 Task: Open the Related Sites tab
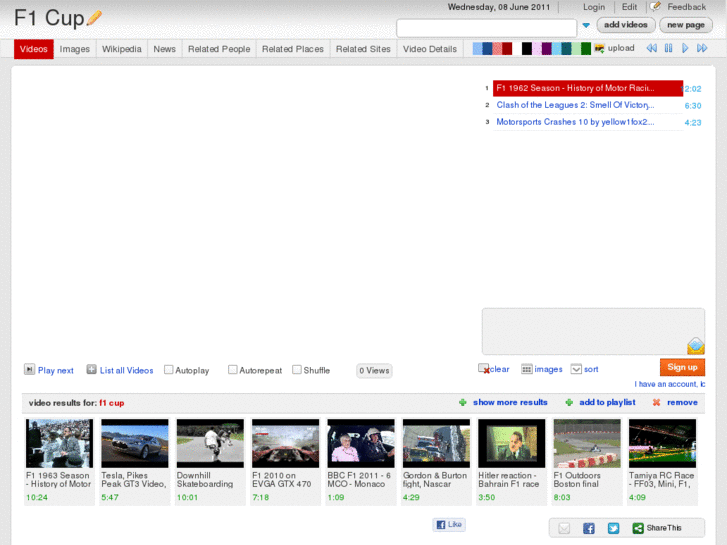pos(363,49)
